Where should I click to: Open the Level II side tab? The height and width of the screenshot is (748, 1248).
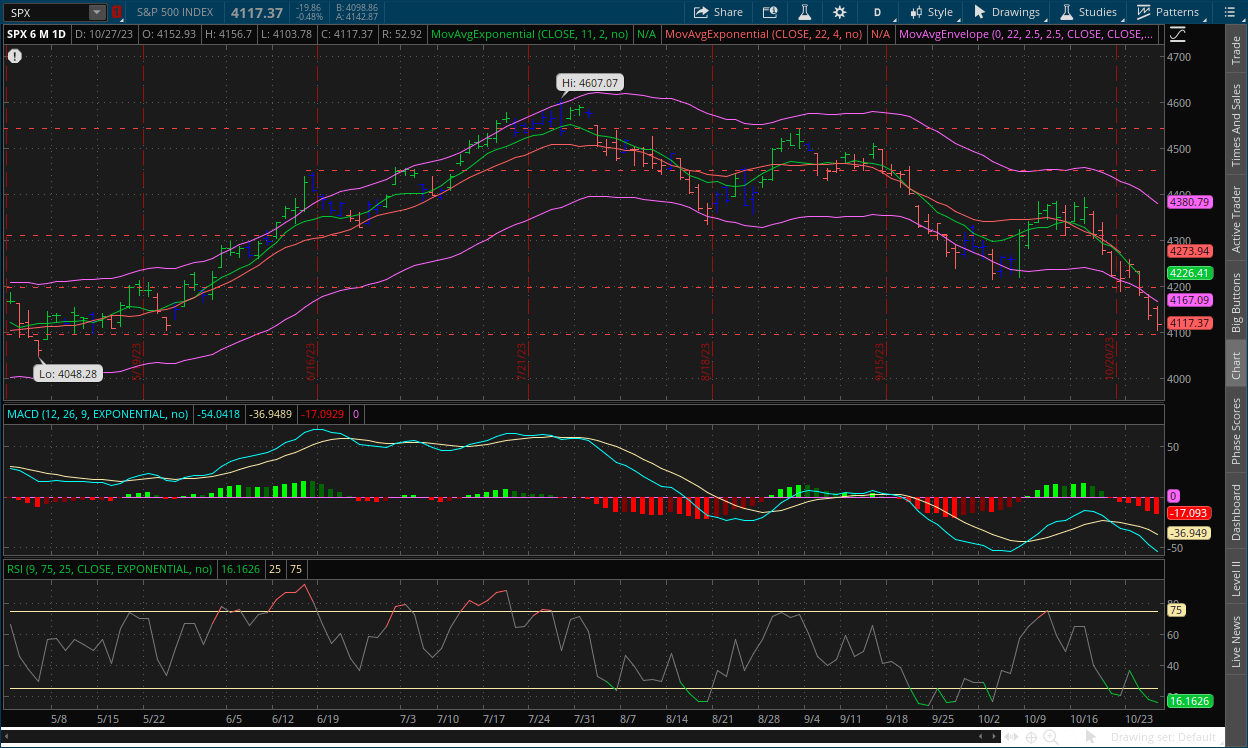1236,579
